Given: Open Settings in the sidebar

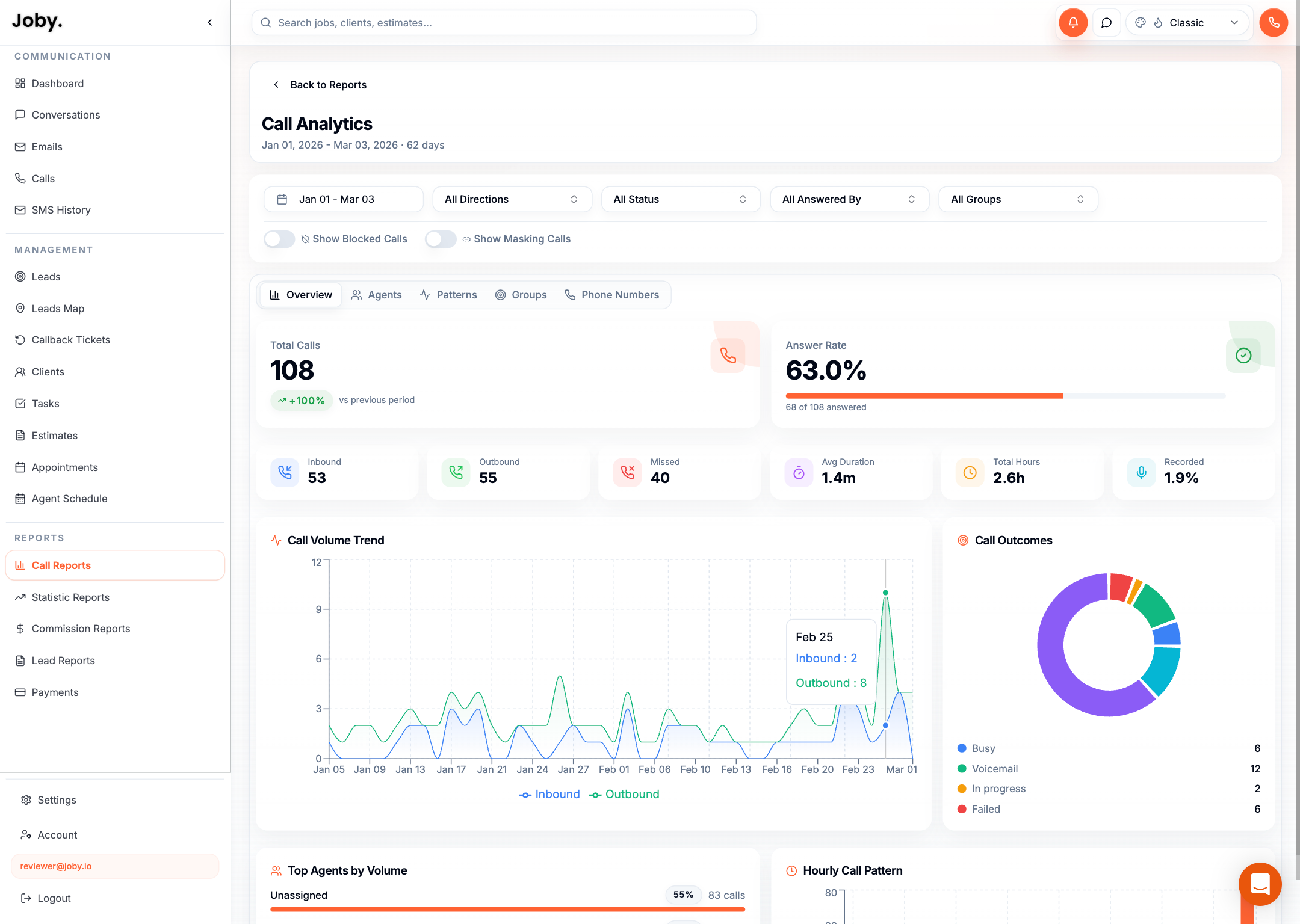Looking at the screenshot, I should pos(114,800).
